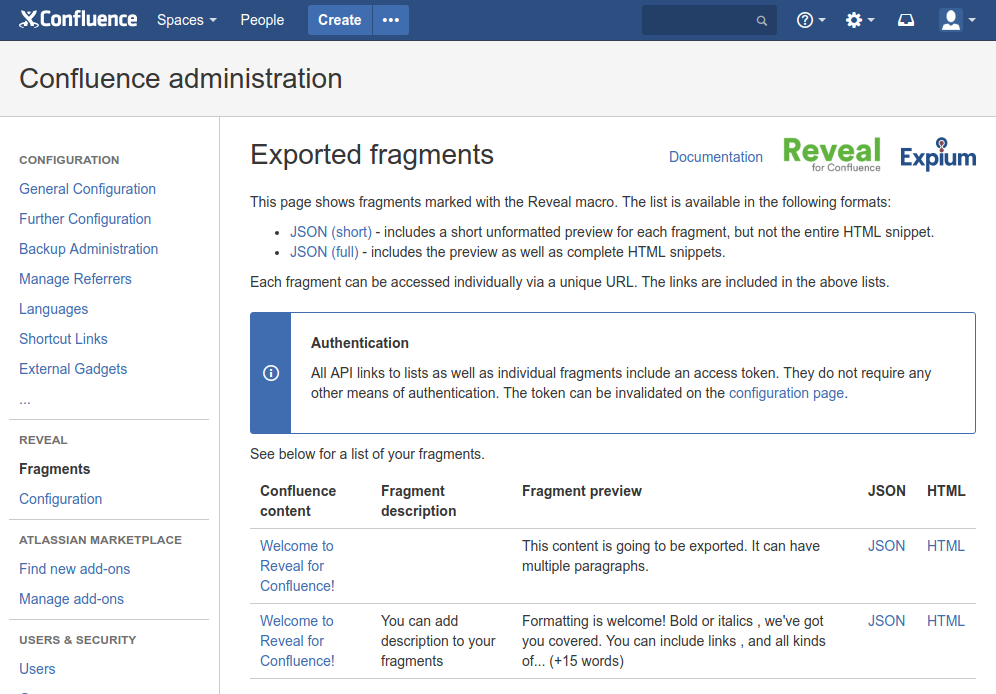Click the Reveal for Confluence logo
This screenshot has height=694, width=996.
[831, 155]
